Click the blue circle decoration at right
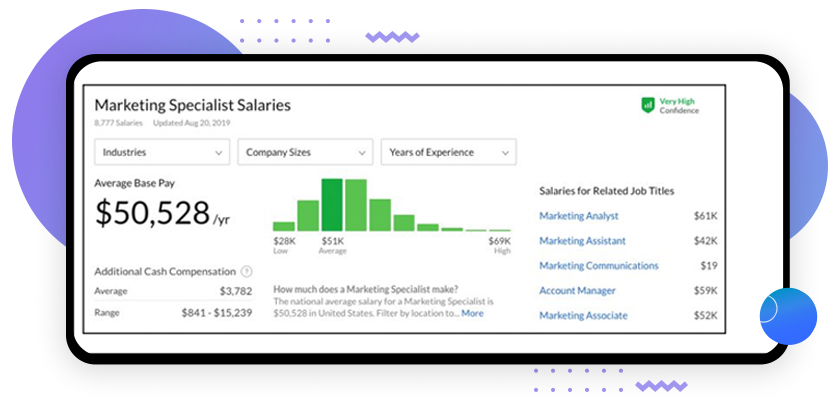Screen dimensions: 839x405 (x=788, y=316)
